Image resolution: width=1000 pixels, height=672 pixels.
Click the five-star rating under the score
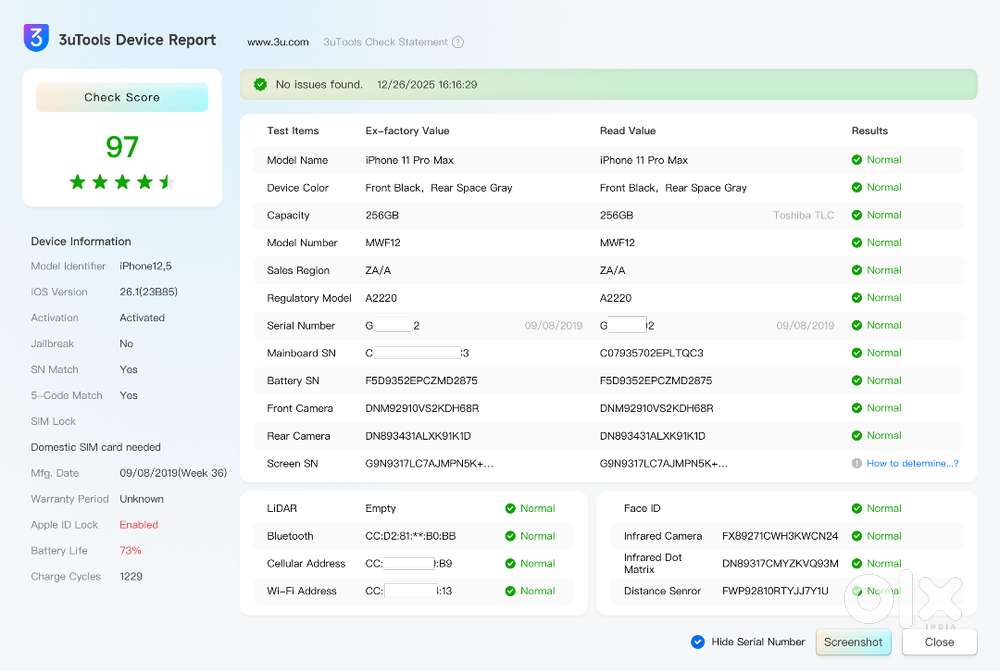(122, 181)
